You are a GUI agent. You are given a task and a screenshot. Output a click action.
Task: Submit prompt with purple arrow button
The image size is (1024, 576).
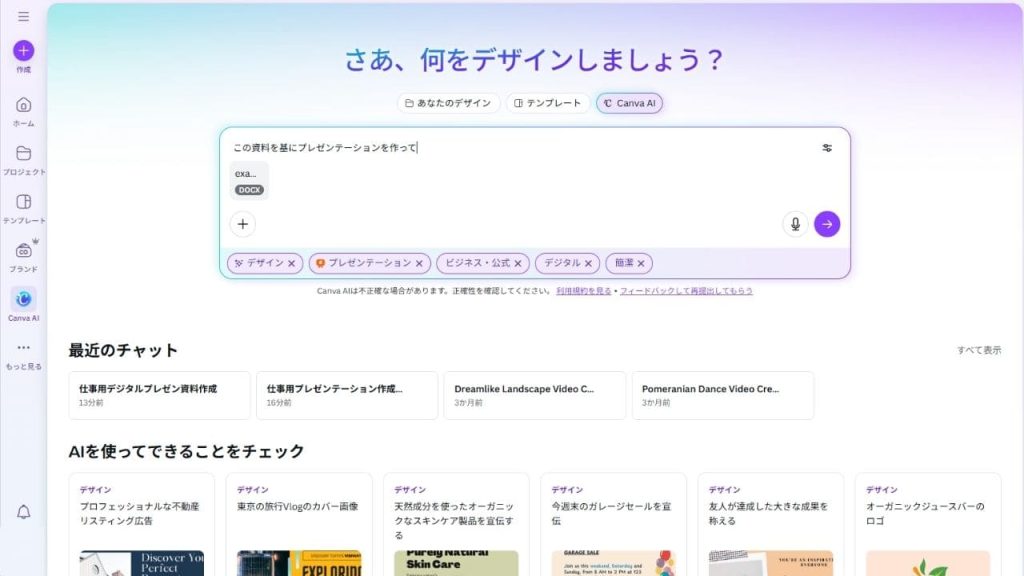pyautogui.click(x=827, y=224)
